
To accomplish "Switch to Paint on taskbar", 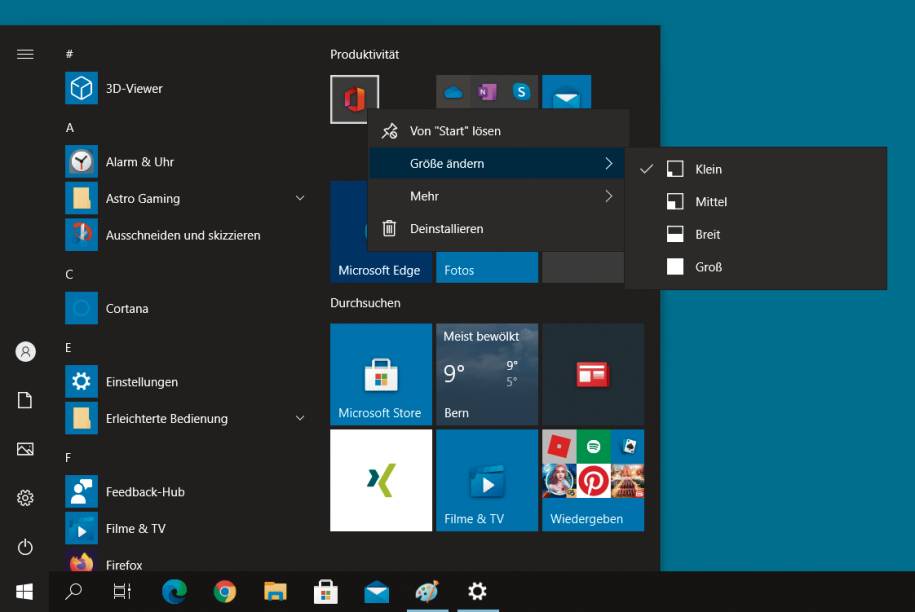I will click(x=427, y=592).
